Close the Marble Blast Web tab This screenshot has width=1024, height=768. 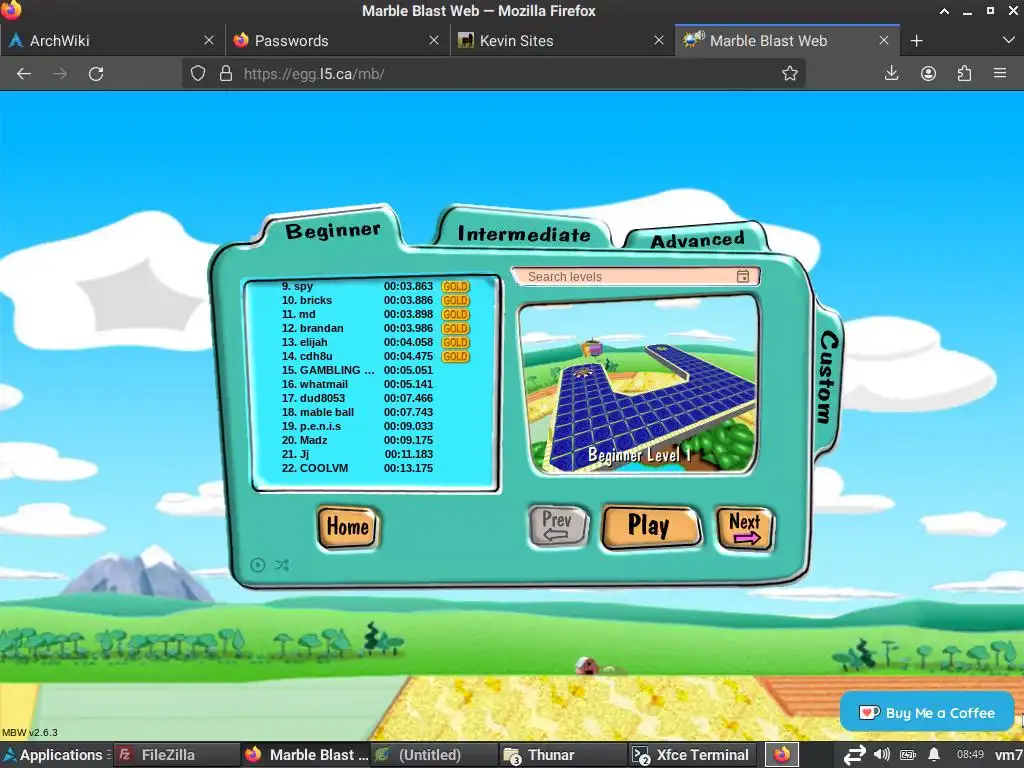click(884, 40)
